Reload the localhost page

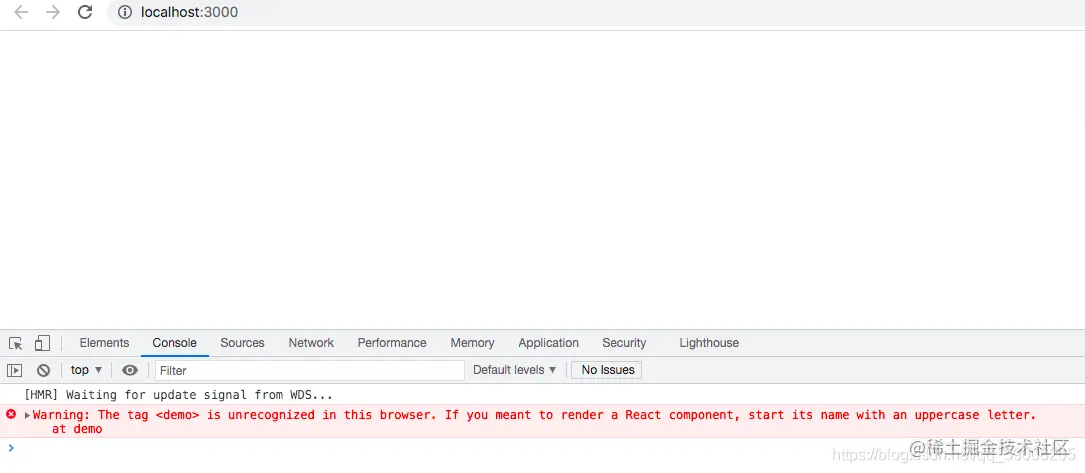pos(85,12)
